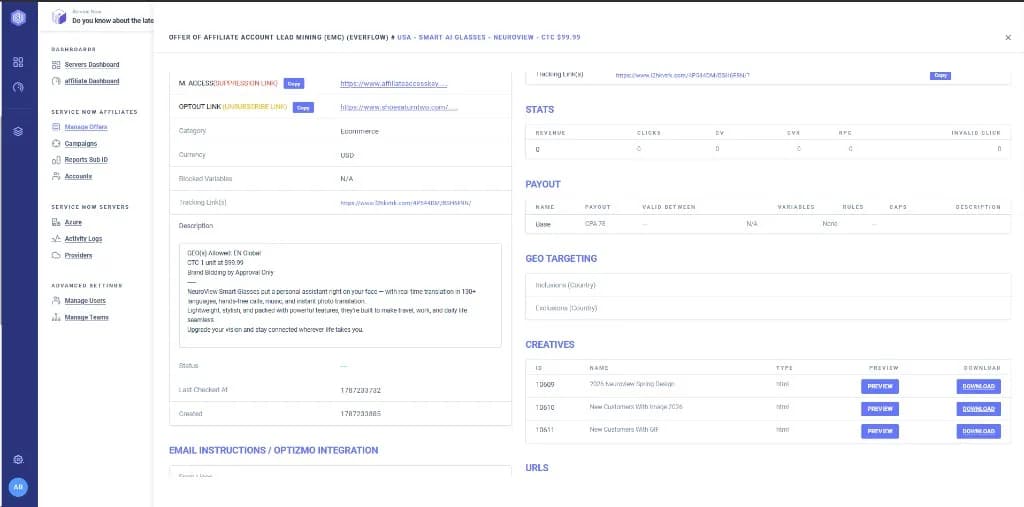The width and height of the screenshot is (1024, 507).
Task: Click the icon beside Campaigns
Action: [56, 144]
